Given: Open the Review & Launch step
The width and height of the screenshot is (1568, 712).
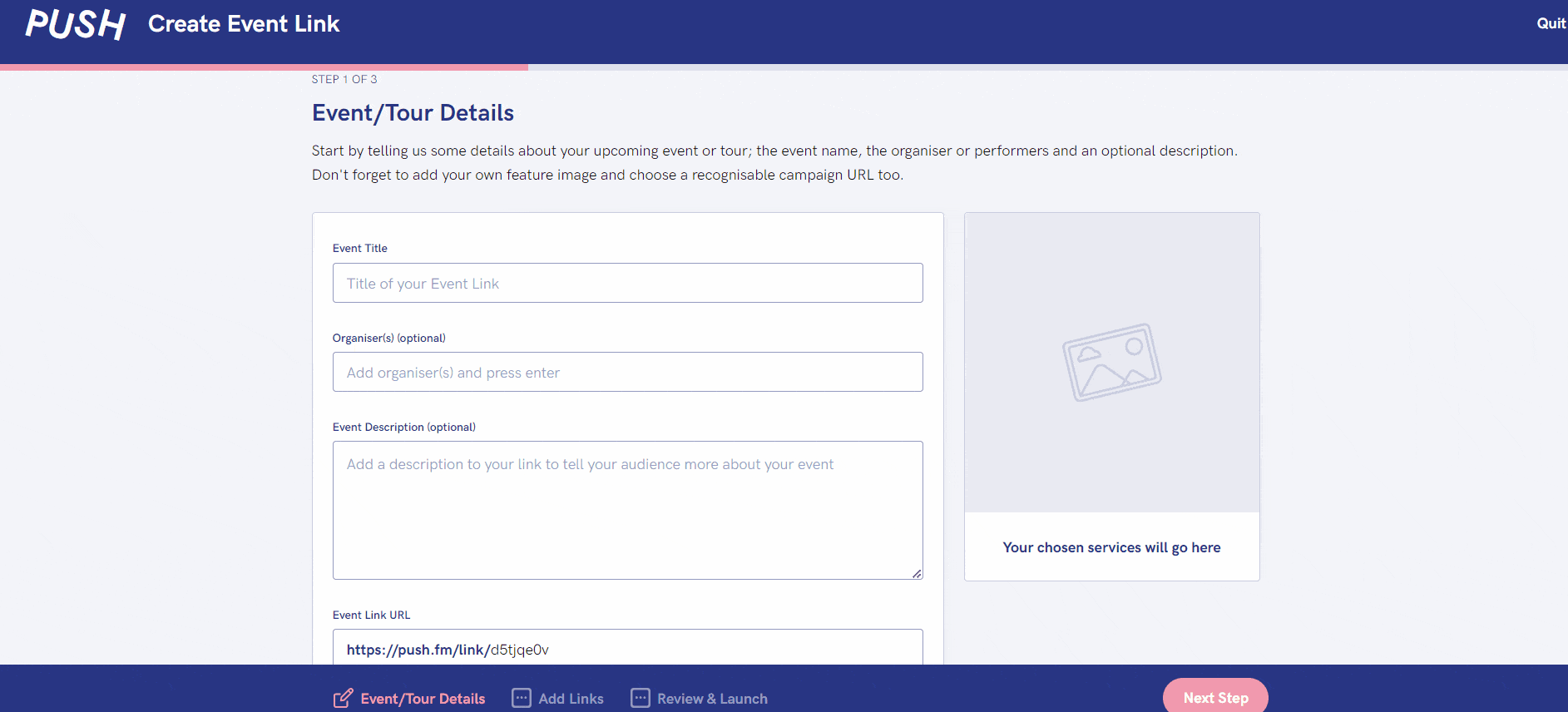Looking at the screenshot, I should (700, 698).
